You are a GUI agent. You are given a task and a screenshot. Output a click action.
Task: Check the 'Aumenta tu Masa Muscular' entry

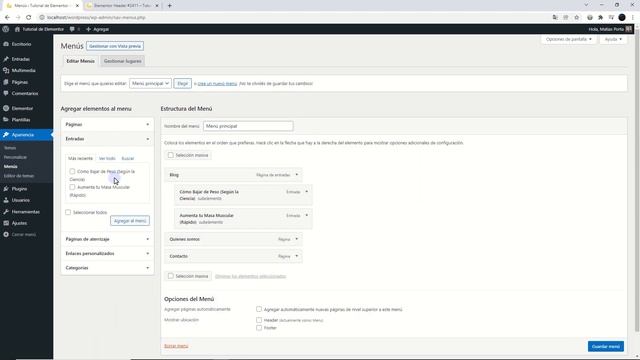[x=72, y=187]
